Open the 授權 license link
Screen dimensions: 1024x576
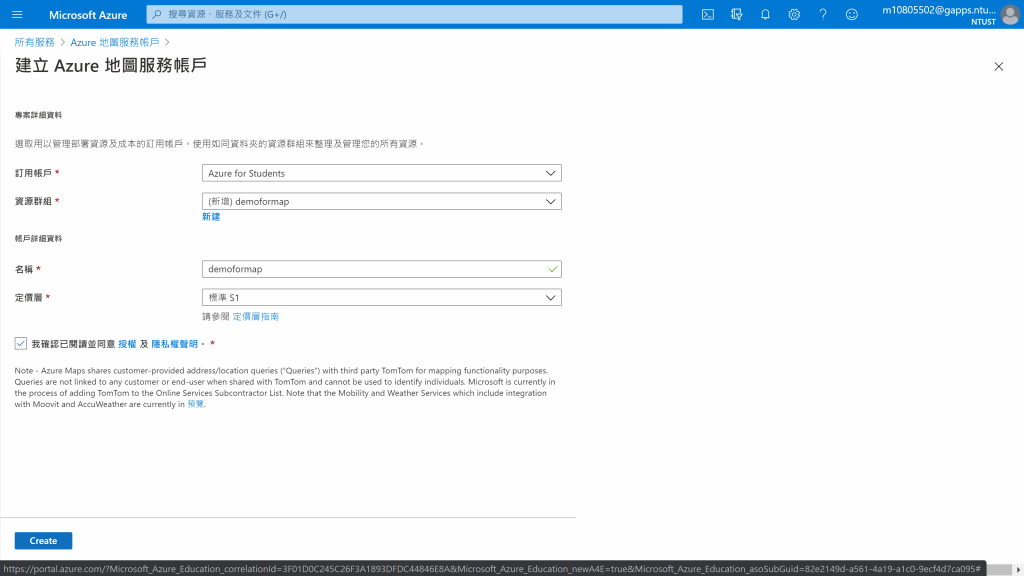(127, 344)
